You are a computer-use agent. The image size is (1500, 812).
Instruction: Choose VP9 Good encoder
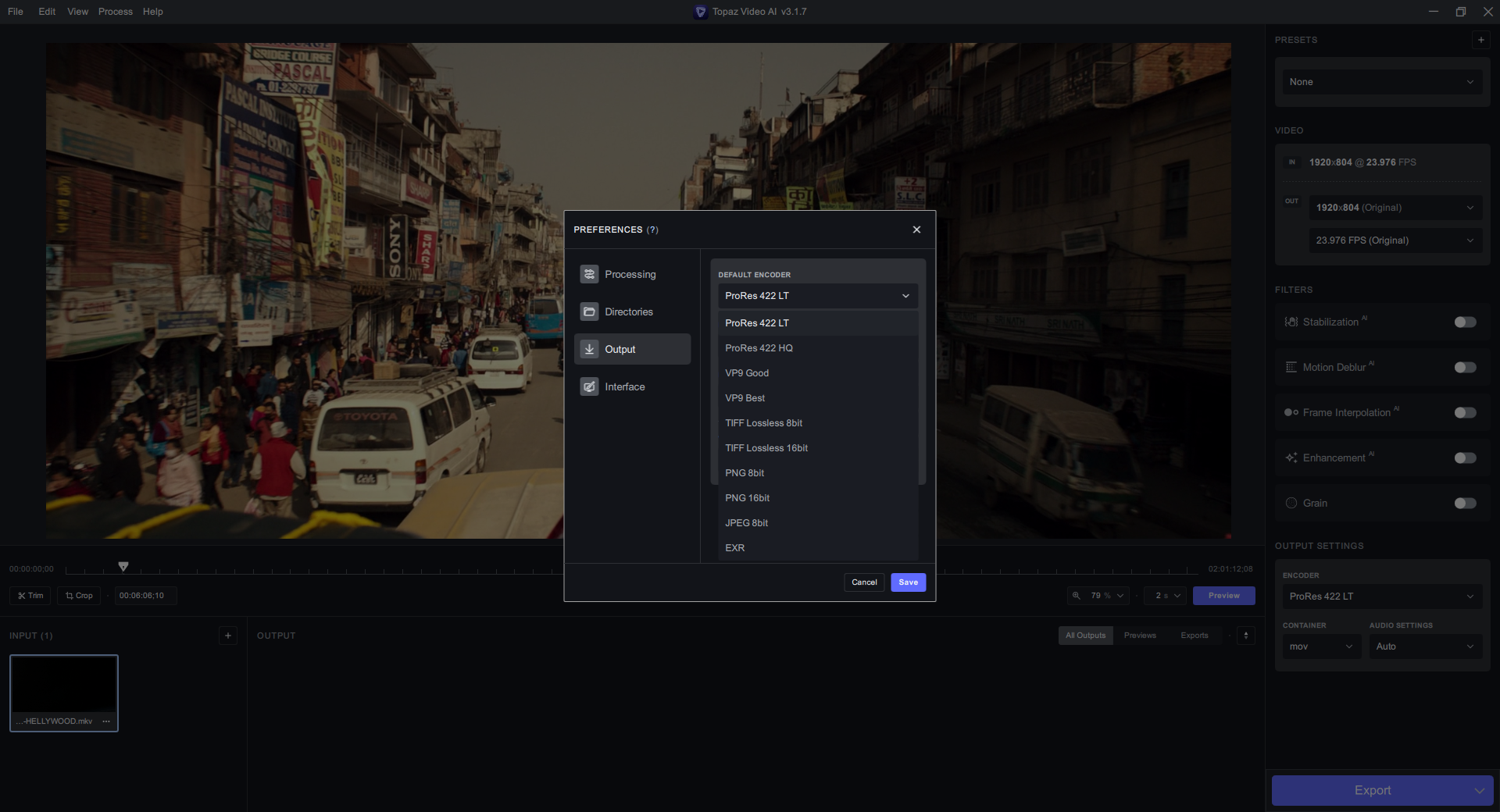[x=817, y=373]
